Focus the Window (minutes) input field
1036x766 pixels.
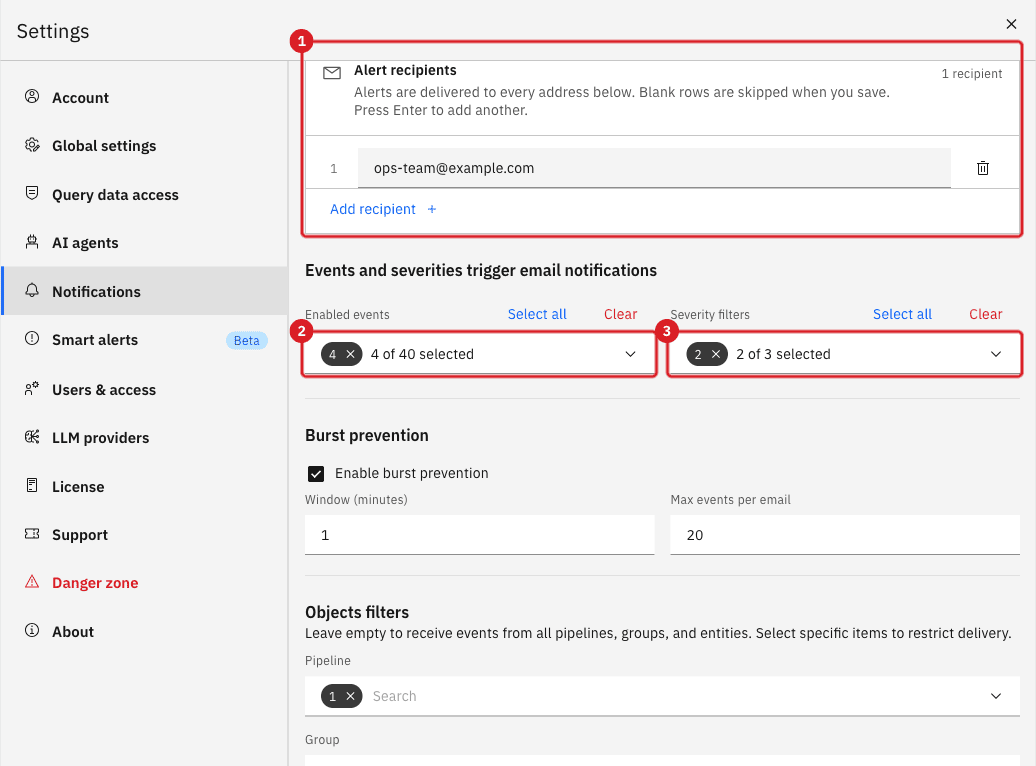480,535
